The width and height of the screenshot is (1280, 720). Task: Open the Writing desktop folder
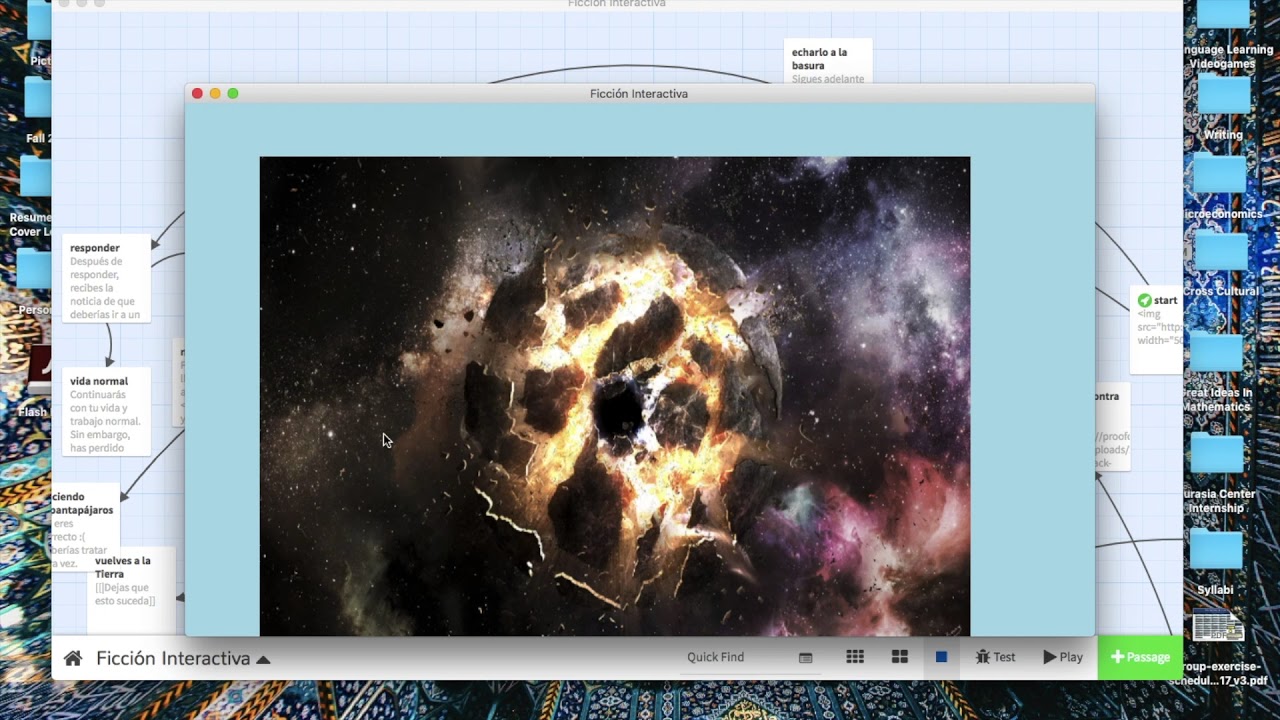click(1223, 105)
